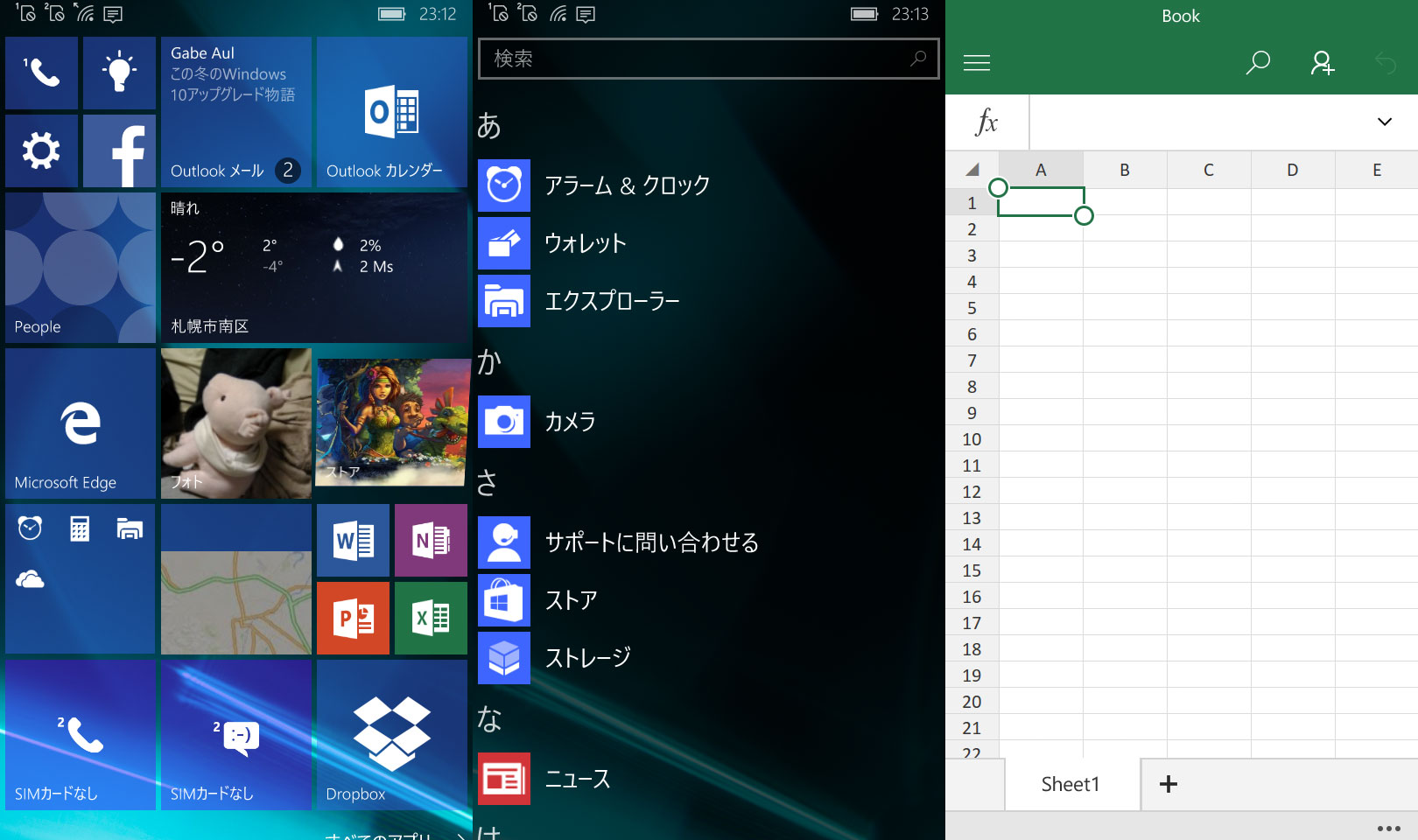The image size is (1418, 840).
Task: Switch to the Sheet1 tab
Action: (1071, 784)
